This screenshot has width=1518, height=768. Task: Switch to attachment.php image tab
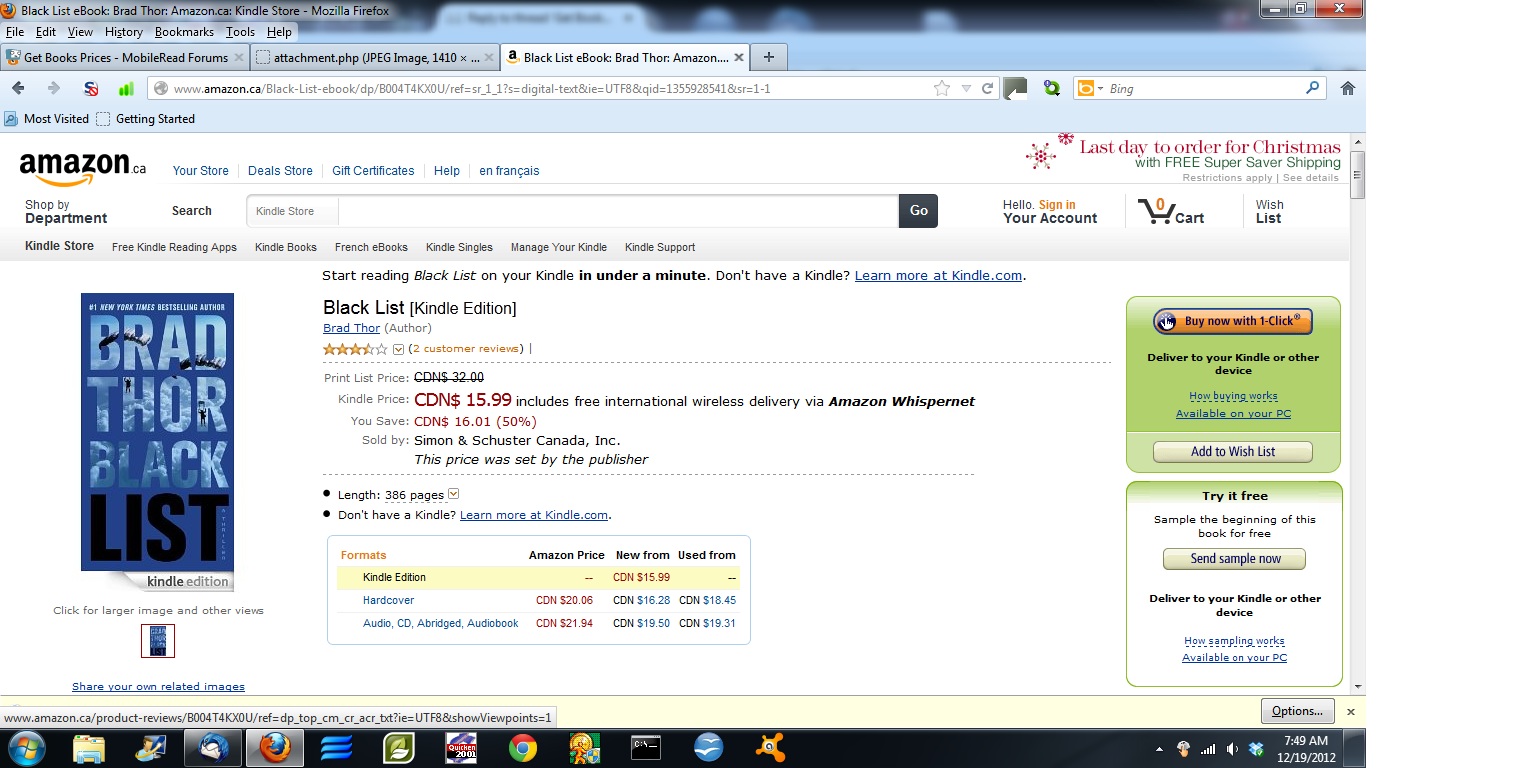374,58
